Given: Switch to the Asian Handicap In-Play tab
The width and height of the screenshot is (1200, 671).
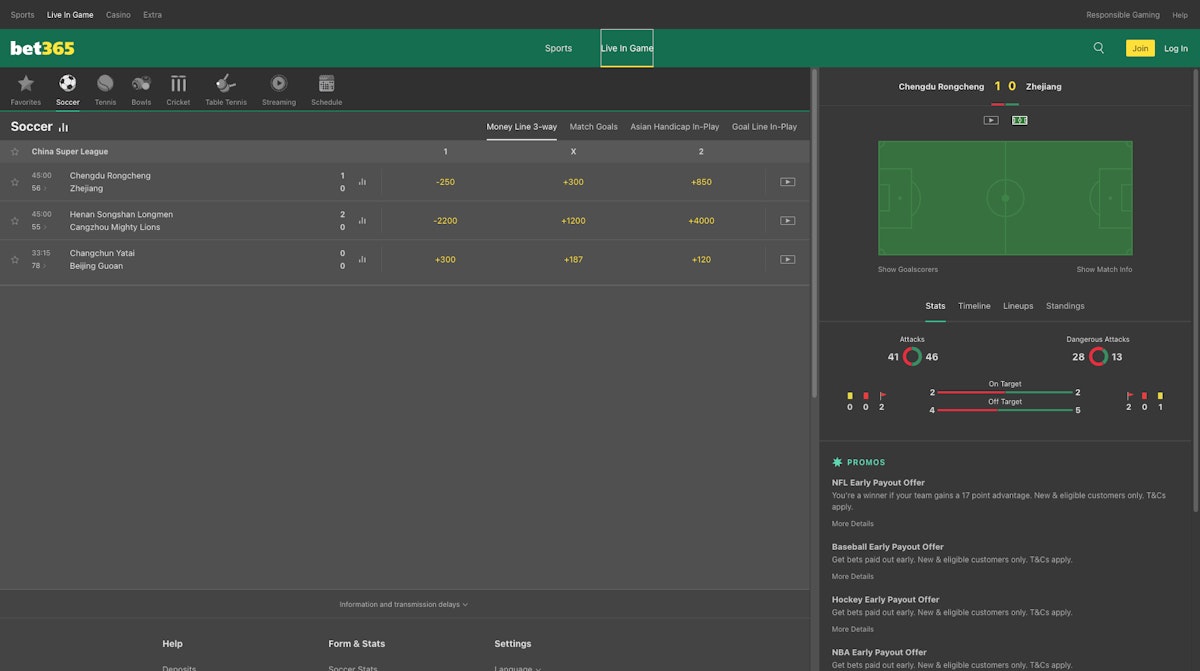Looking at the screenshot, I should 675,127.
